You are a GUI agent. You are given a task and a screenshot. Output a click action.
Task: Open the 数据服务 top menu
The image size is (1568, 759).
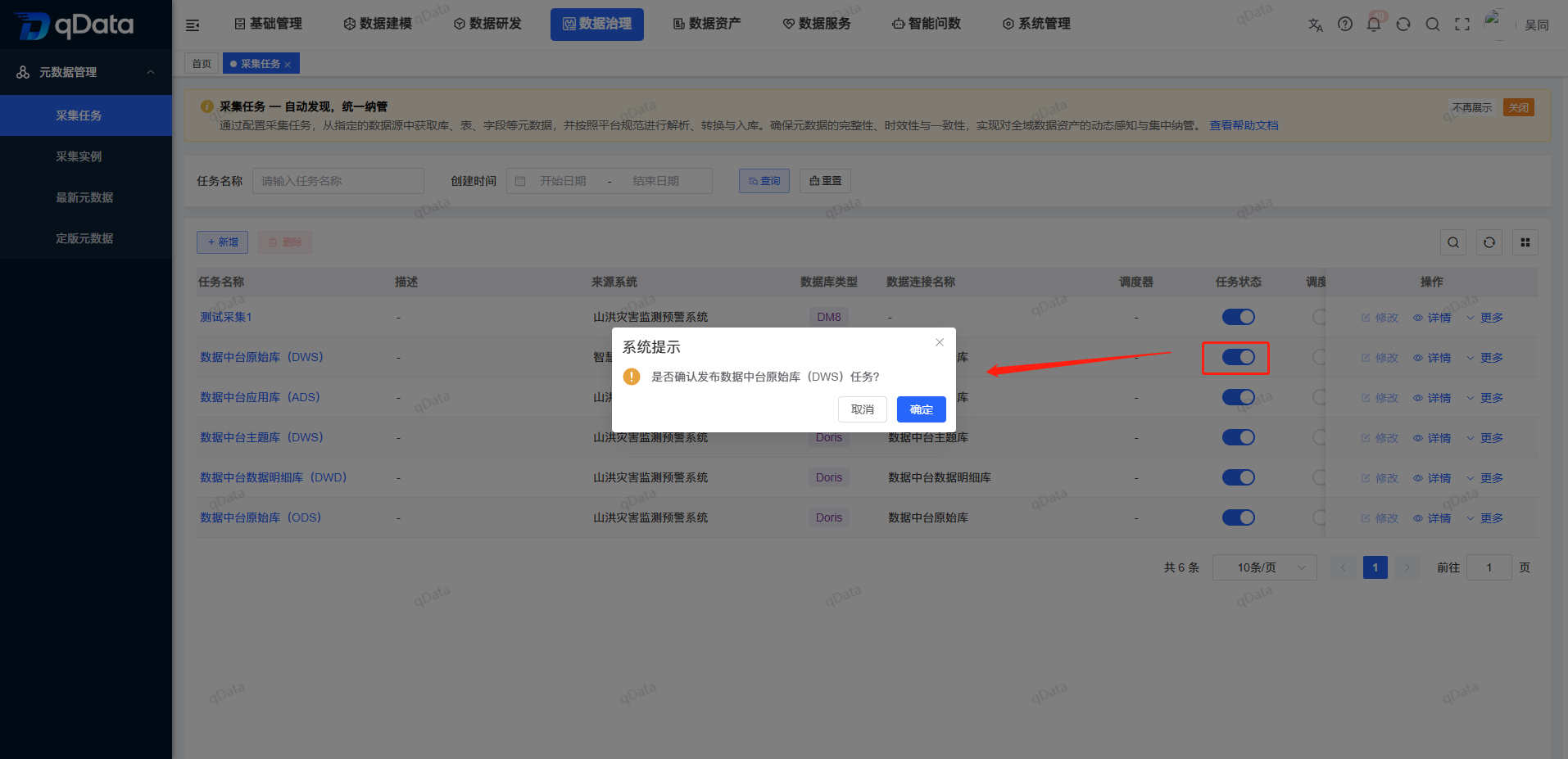817,24
